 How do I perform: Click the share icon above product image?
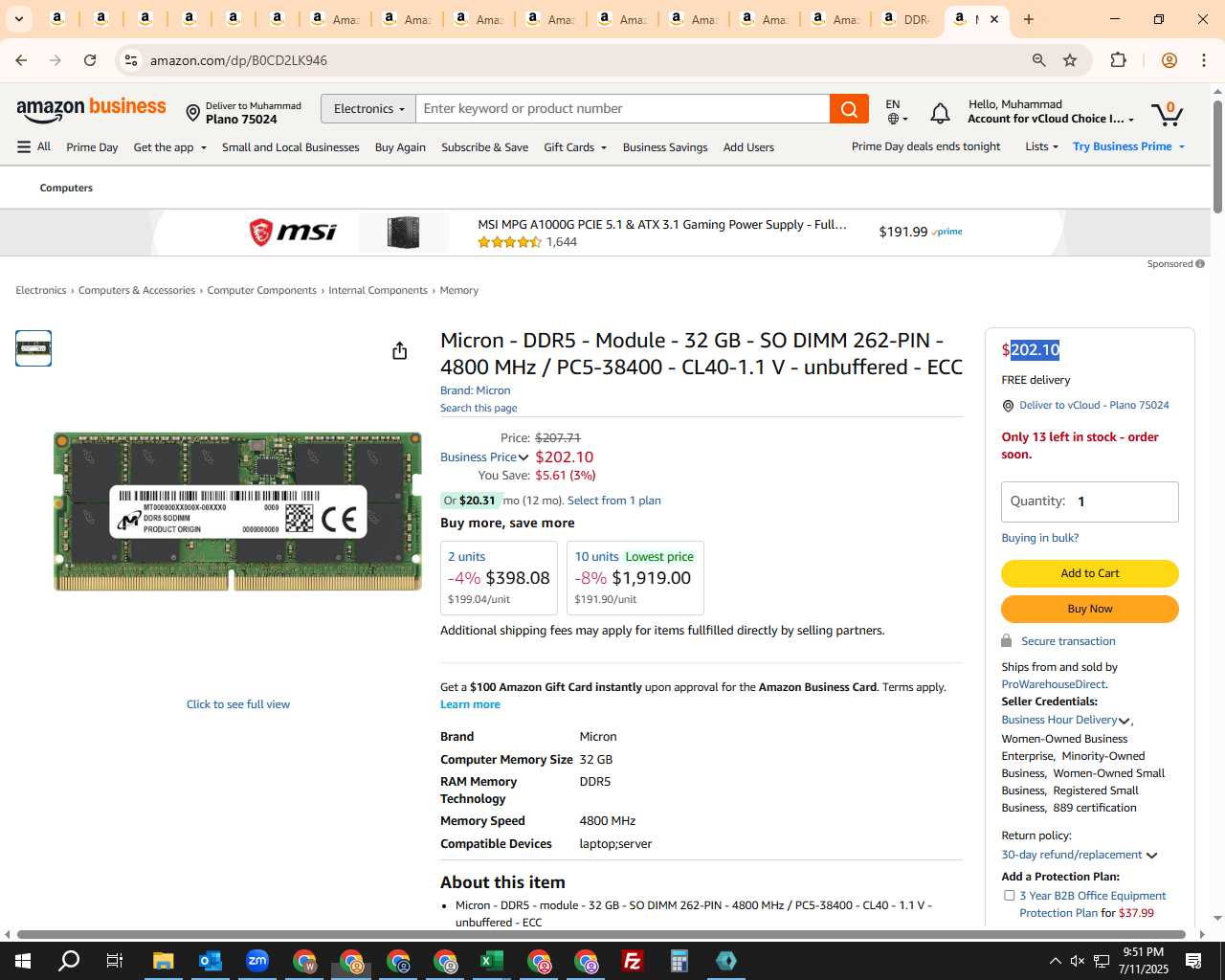pos(399,351)
